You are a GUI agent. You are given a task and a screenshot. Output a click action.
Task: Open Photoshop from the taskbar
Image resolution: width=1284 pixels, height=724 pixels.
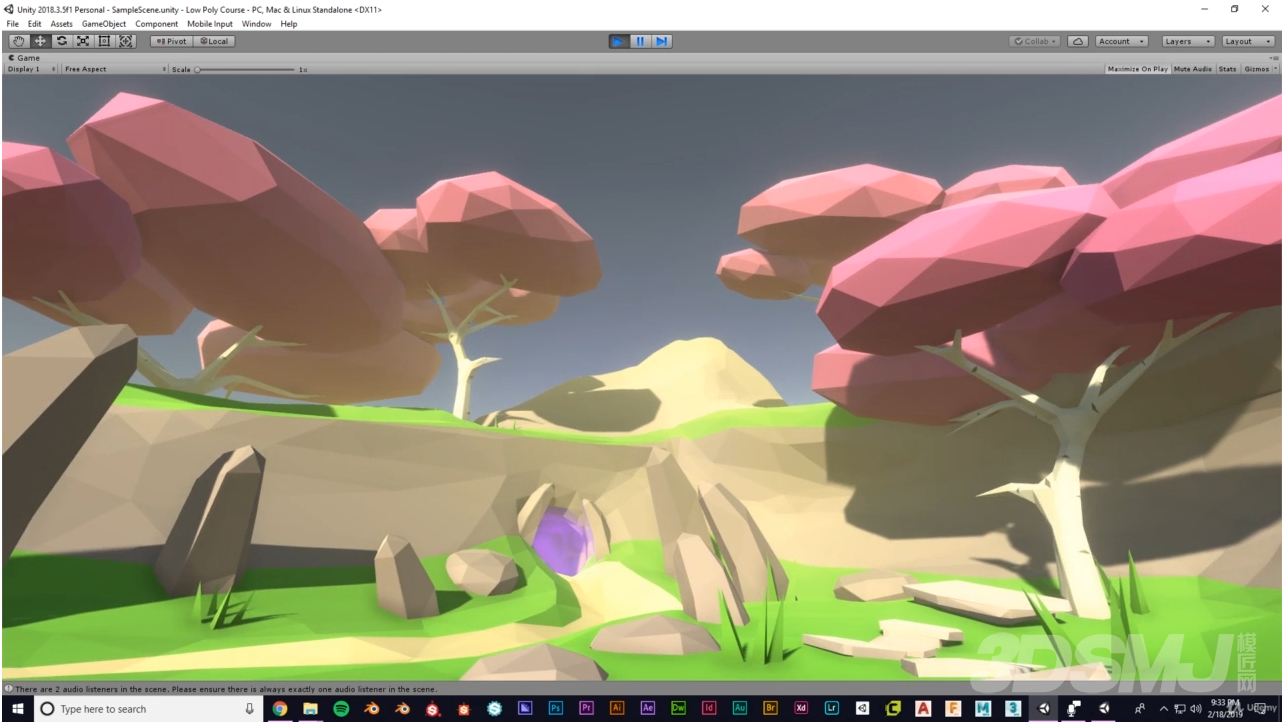point(556,708)
